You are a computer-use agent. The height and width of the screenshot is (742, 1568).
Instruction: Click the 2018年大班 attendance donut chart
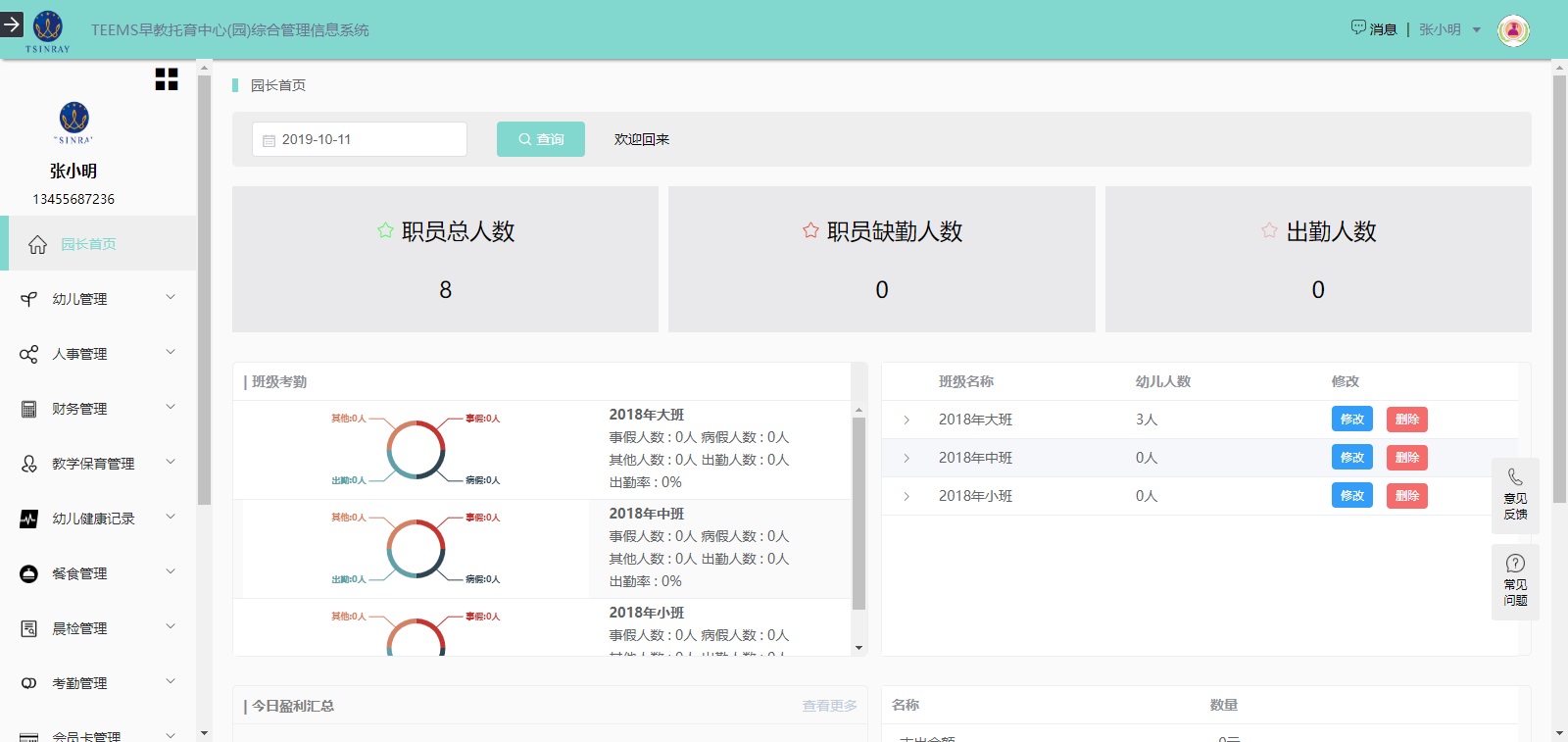[416, 449]
